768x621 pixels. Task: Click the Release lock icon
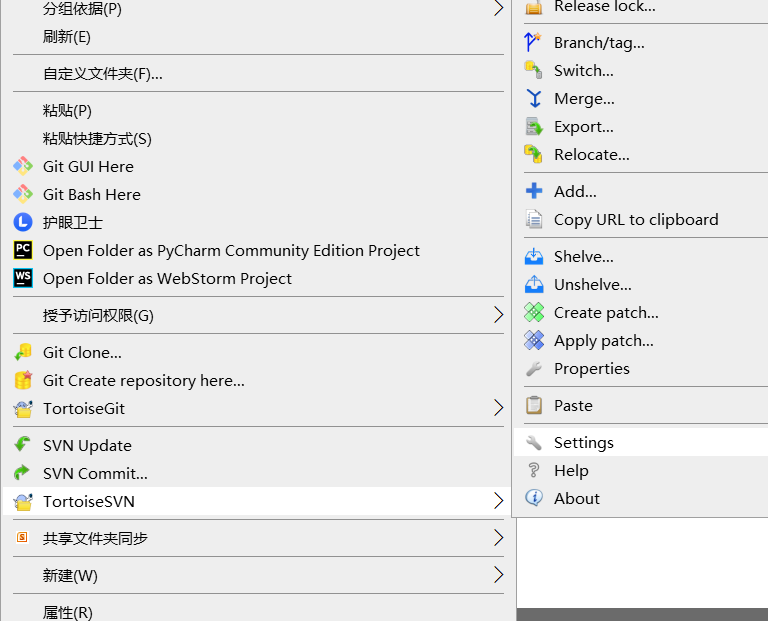point(534,7)
